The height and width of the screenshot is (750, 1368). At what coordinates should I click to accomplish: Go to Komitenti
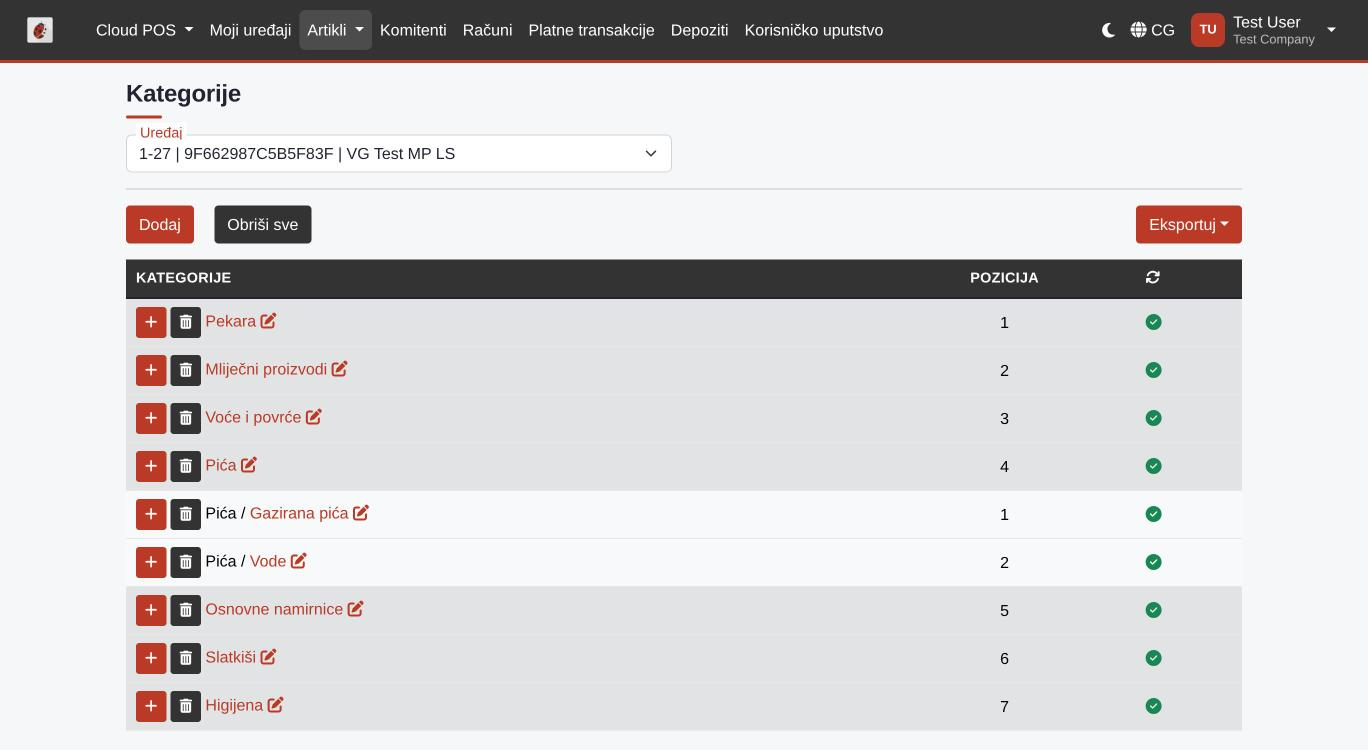[x=413, y=30]
